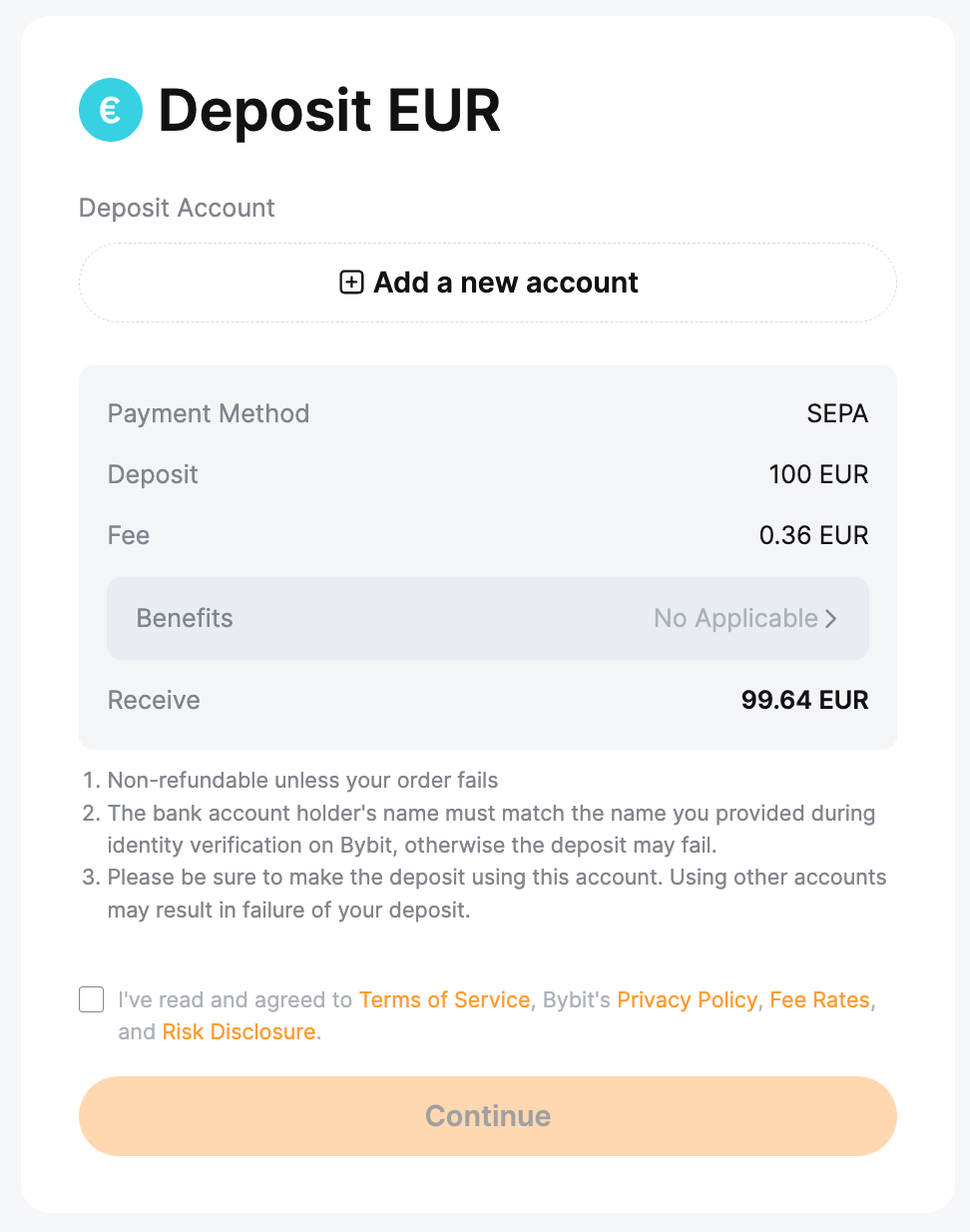Click the 0.36 EUR fee value

pos(813,535)
